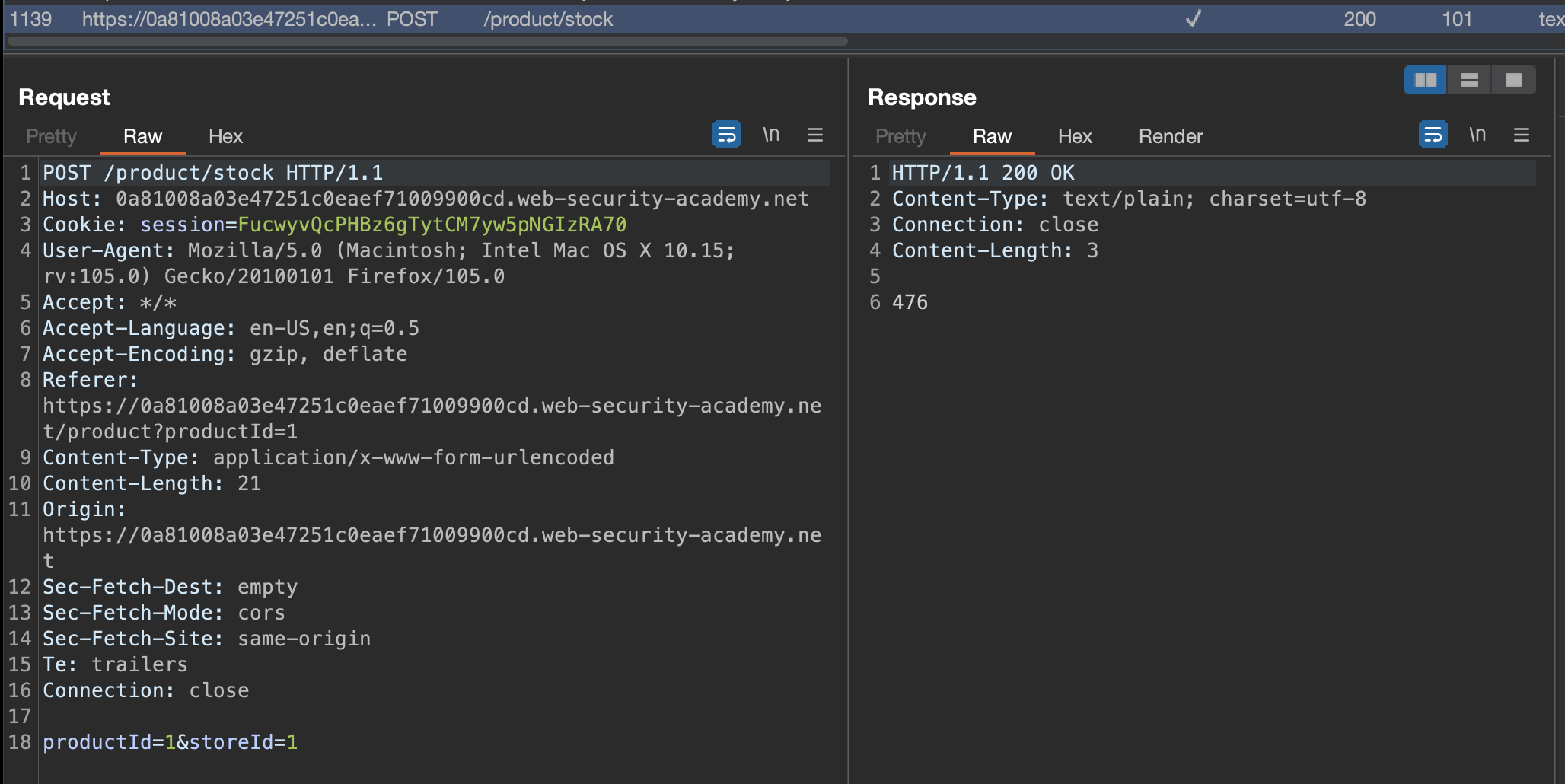Toggle word wrap in Request panel
The height and width of the screenshot is (784, 1565).
coord(726,135)
